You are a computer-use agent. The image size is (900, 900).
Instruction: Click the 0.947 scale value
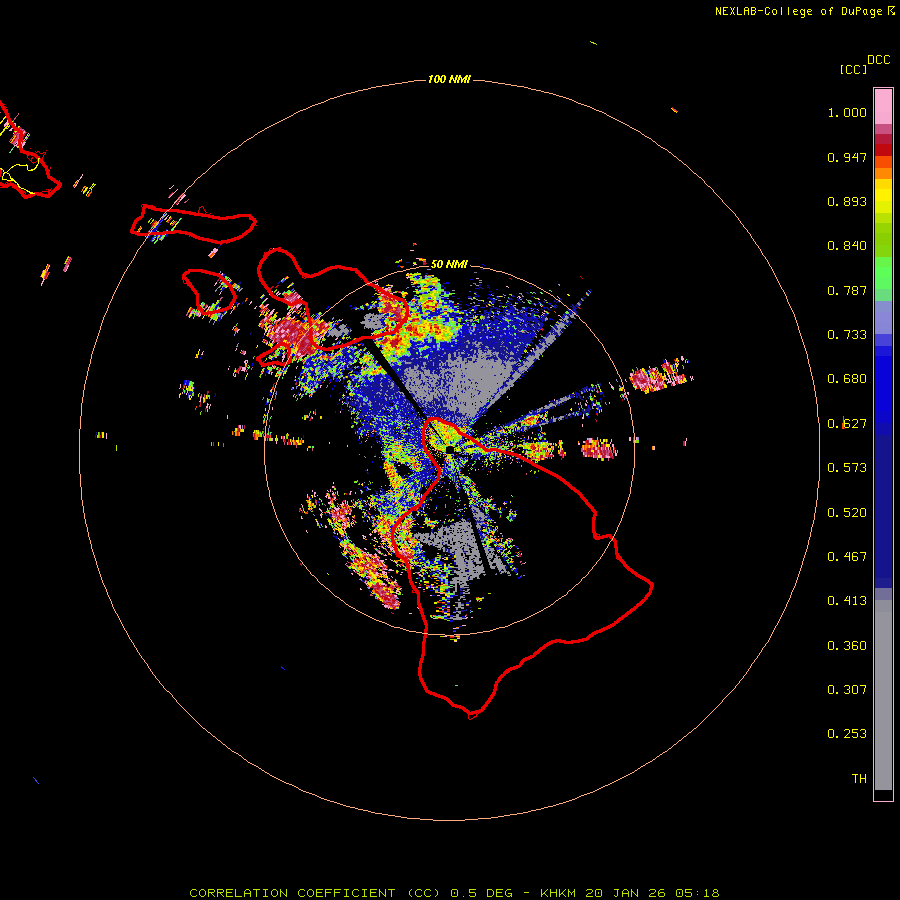click(847, 157)
